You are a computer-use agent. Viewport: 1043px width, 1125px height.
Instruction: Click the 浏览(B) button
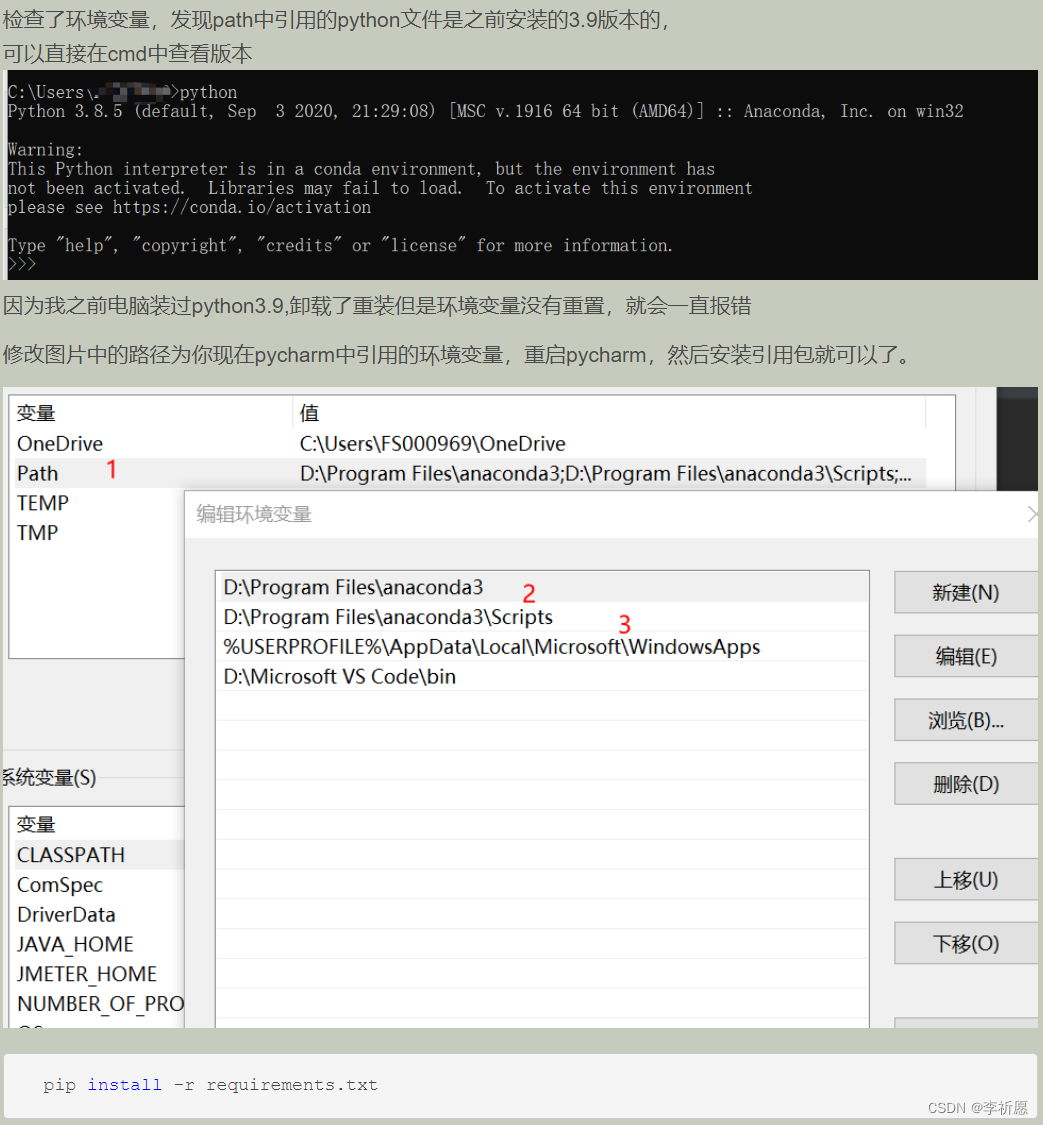[964, 719]
